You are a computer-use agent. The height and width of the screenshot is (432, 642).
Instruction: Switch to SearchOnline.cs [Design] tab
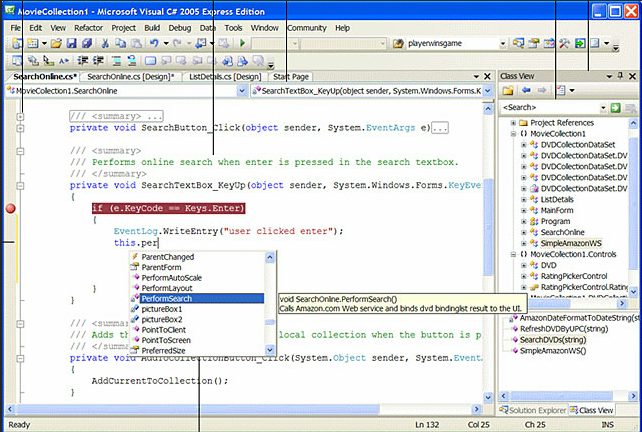pyautogui.click(x=131, y=77)
